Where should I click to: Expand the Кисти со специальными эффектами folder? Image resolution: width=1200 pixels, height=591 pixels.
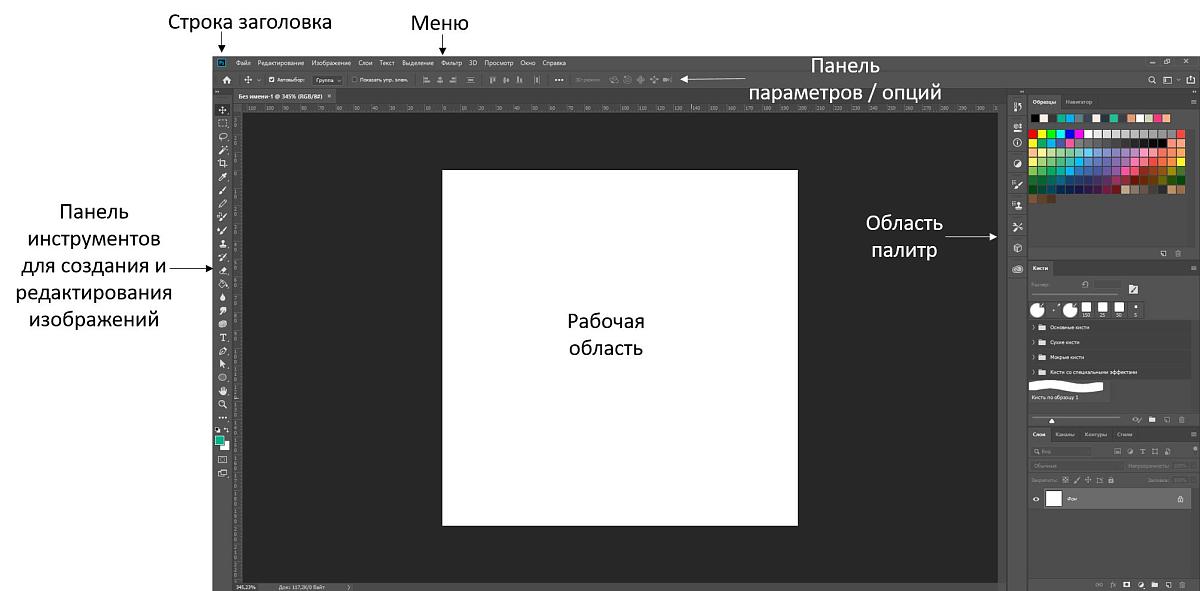click(1033, 372)
